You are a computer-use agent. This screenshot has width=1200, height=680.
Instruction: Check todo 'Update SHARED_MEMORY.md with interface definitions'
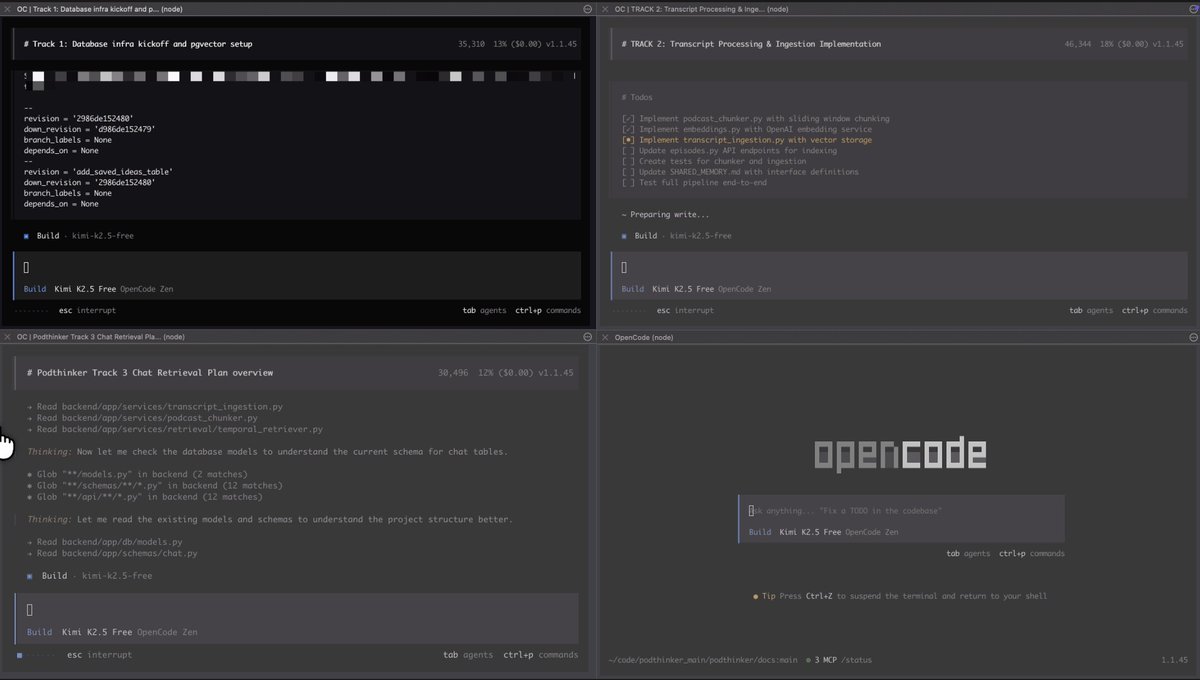pyautogui.click(x=628, y=172)
